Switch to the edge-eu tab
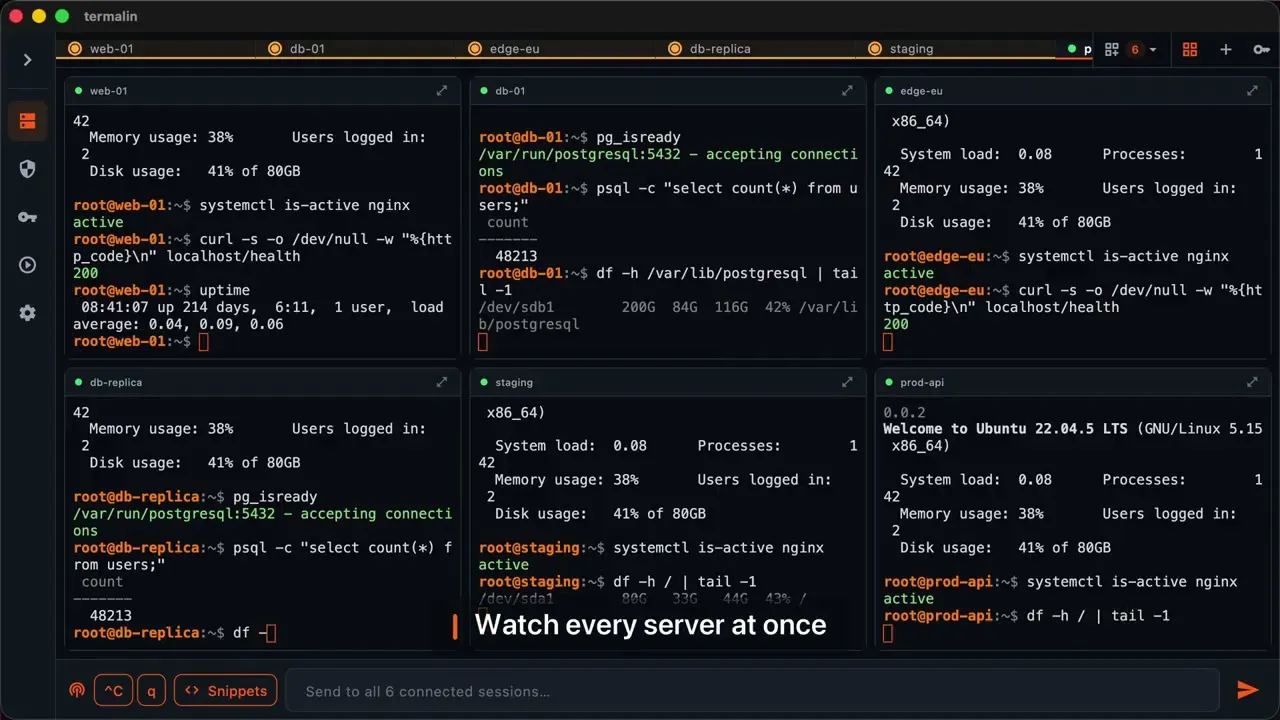The height and width of the screenshot is (720, 1280). (555, 48)
